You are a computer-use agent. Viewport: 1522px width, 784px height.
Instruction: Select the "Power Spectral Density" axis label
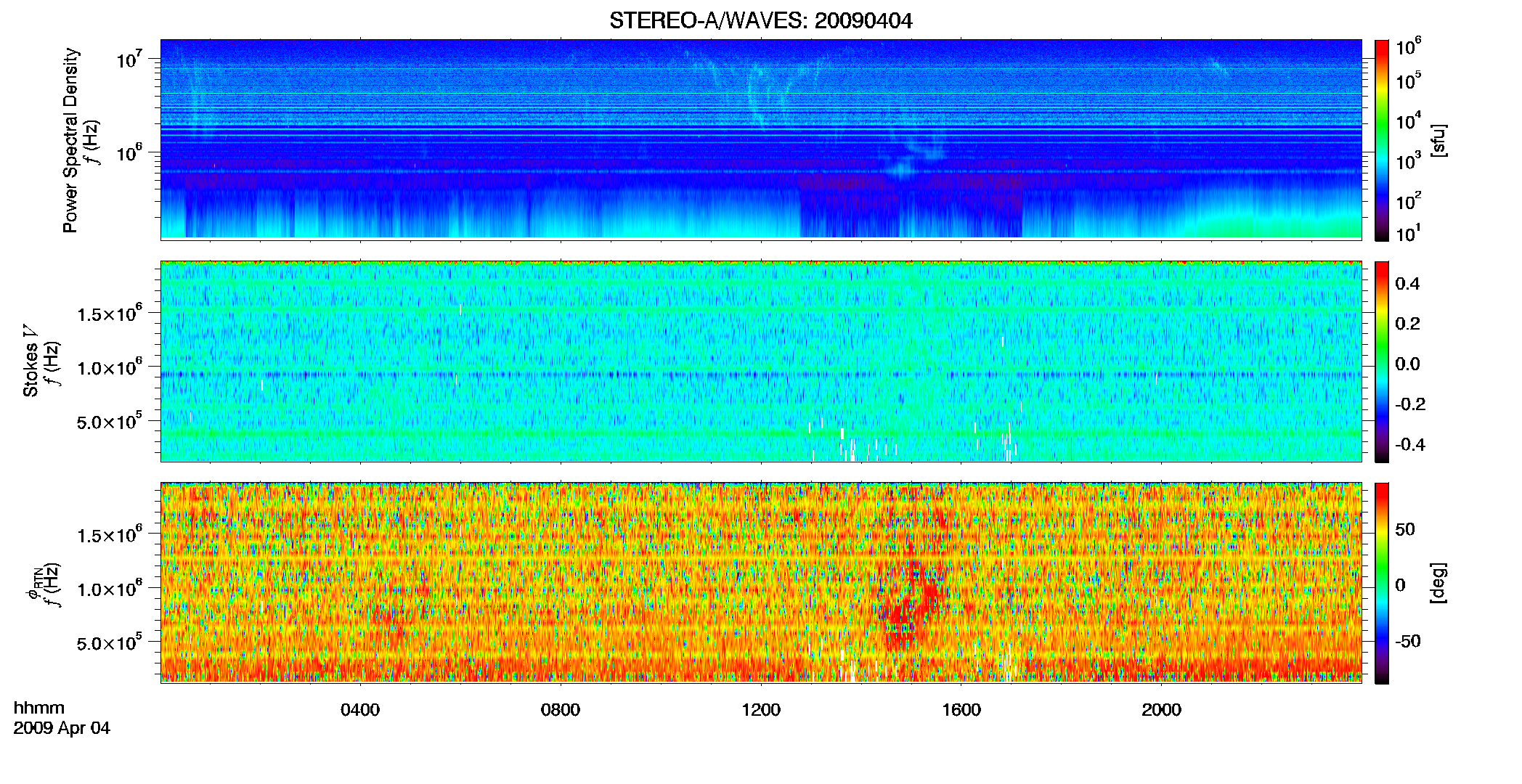(x=70, y=140)
